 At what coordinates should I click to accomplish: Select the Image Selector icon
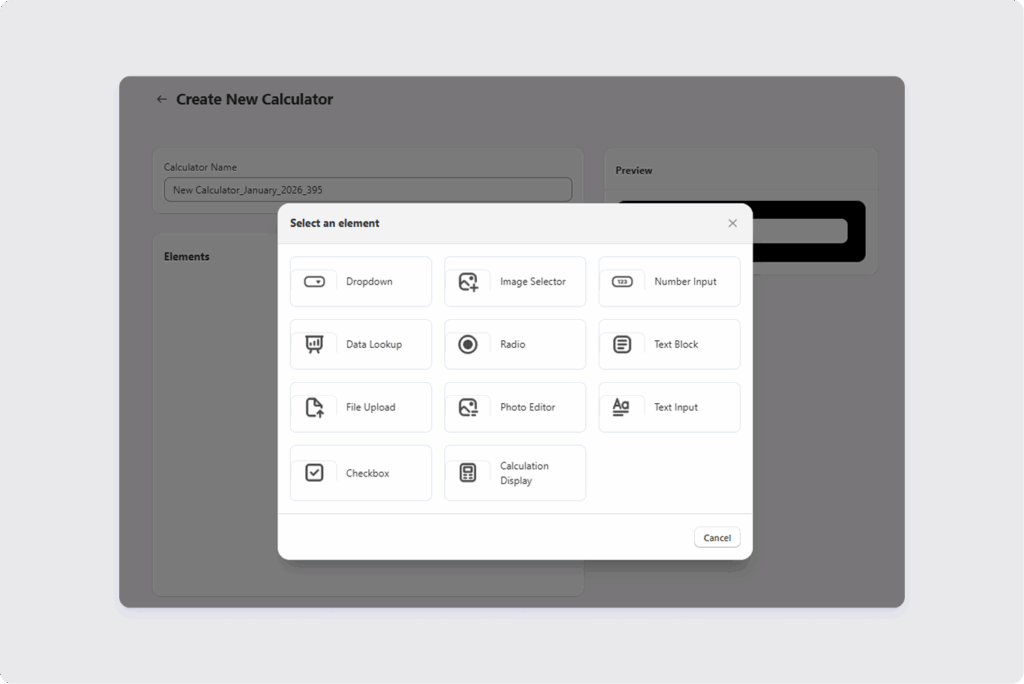468,282
